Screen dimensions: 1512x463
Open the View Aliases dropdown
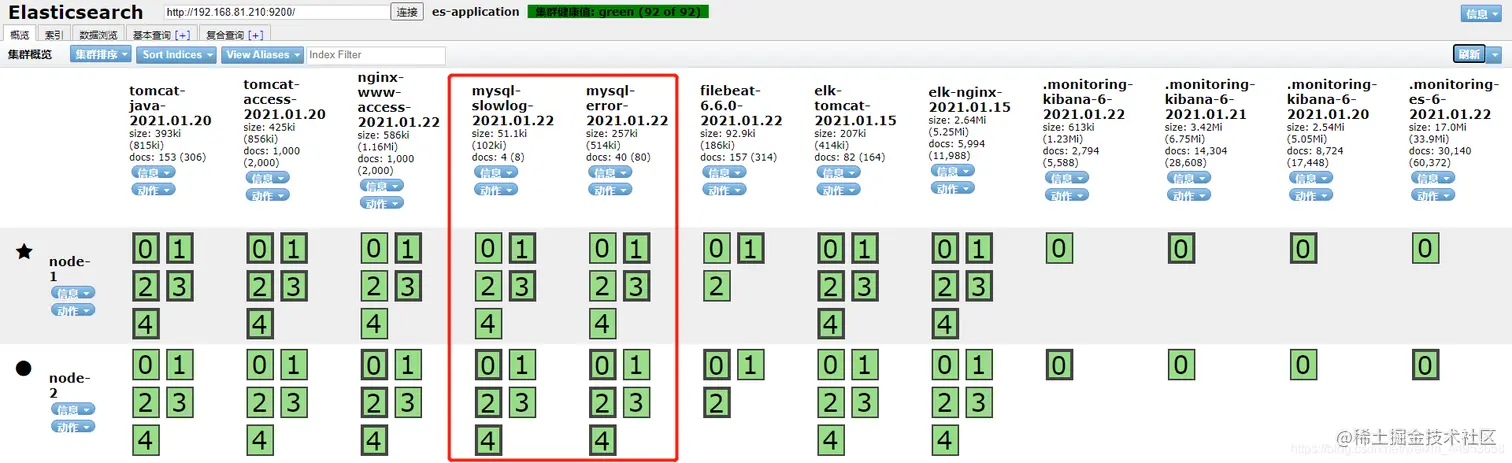coord(262,55)
